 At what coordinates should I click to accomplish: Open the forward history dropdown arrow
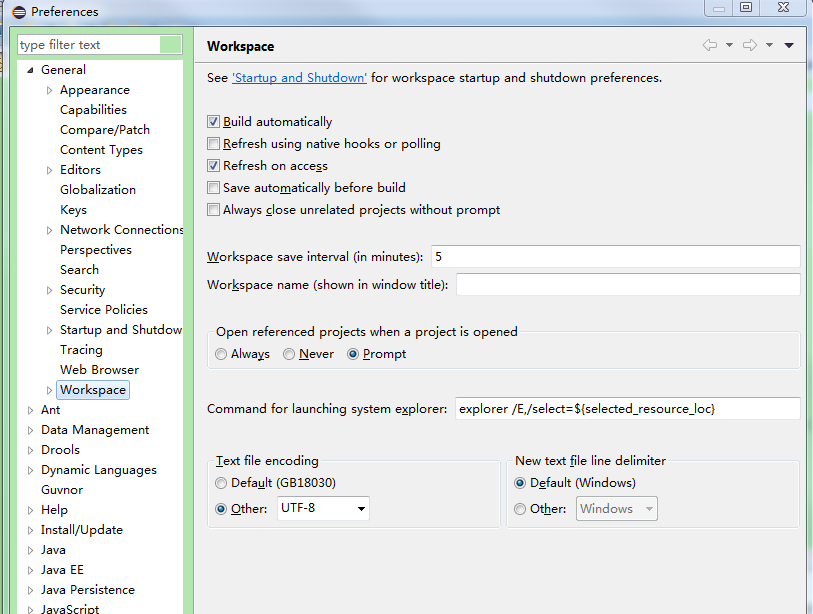pos(769,45)
